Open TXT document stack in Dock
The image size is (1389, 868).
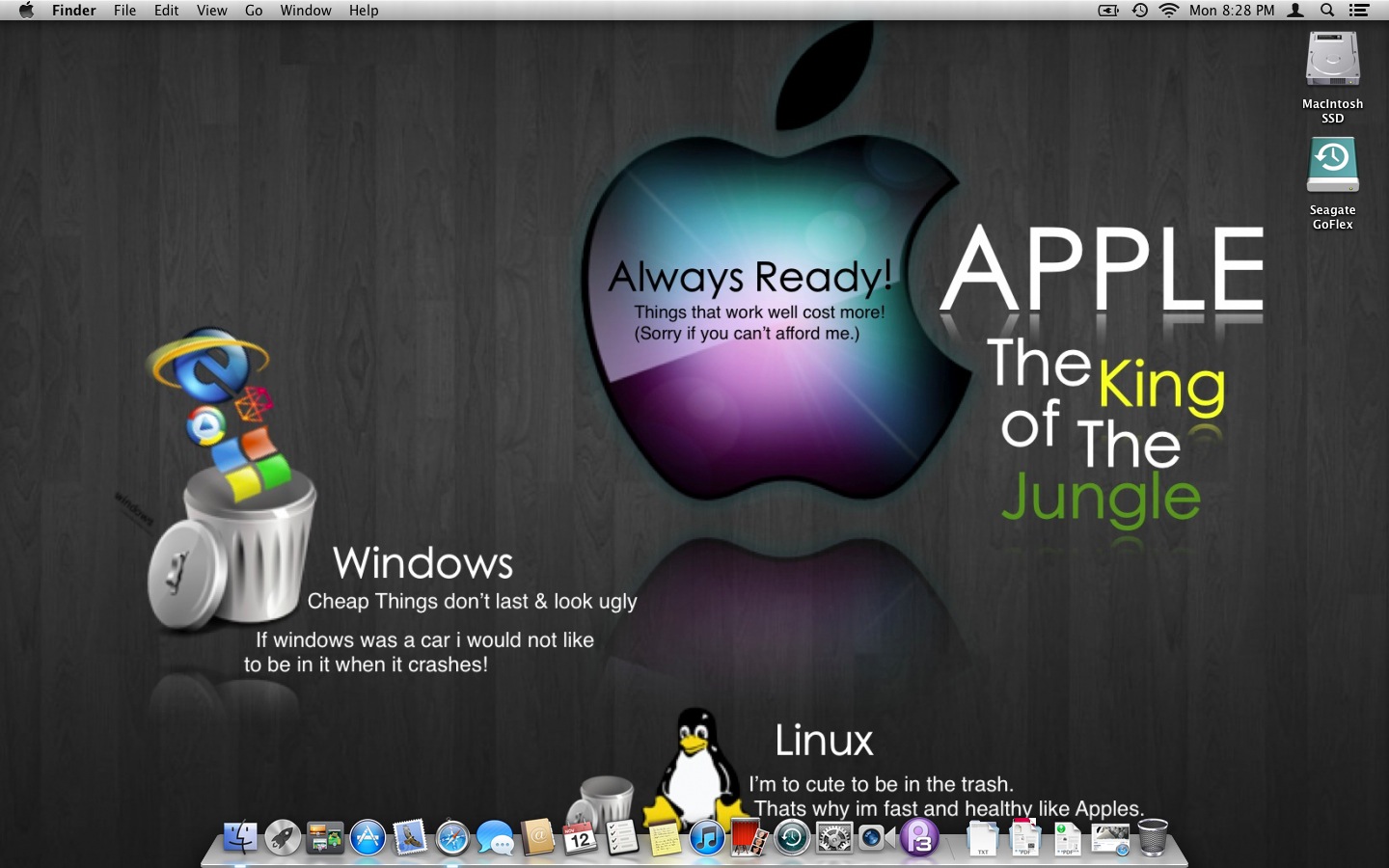[x=983, y=837]
